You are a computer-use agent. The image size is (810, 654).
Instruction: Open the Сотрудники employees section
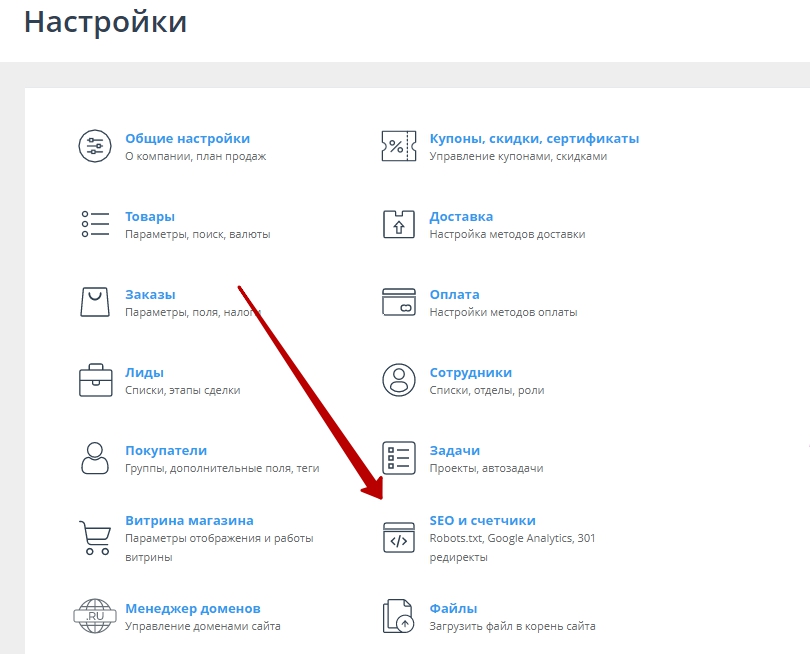[473, 371]
